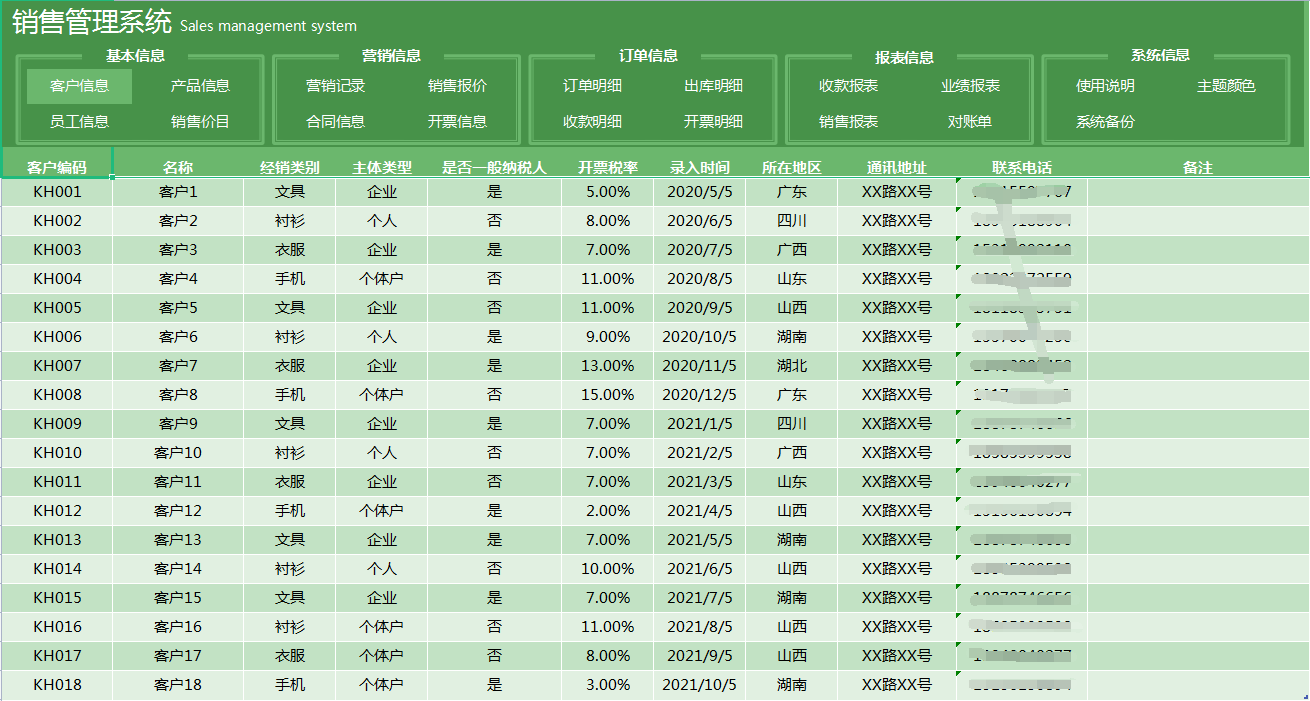Viewport: 1310px width, 701px height.
Task: View the 开票明细 report
Action: coord(715,122)
